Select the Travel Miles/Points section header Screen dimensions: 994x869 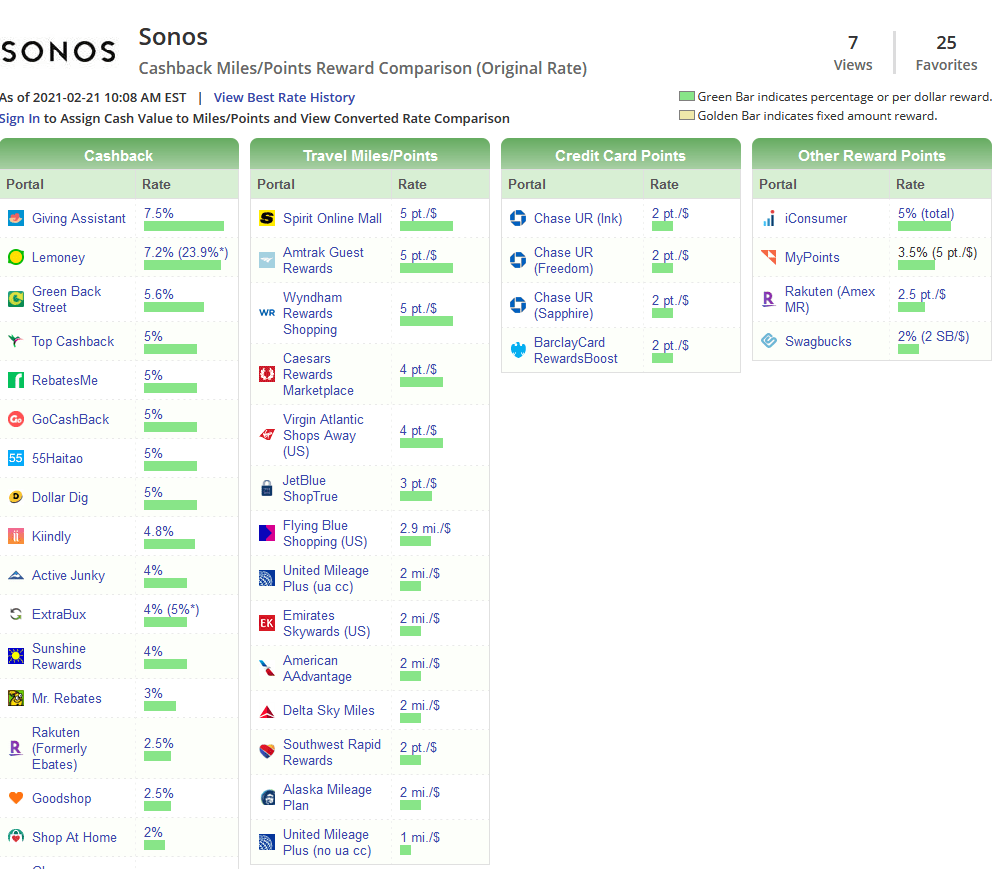370,155
